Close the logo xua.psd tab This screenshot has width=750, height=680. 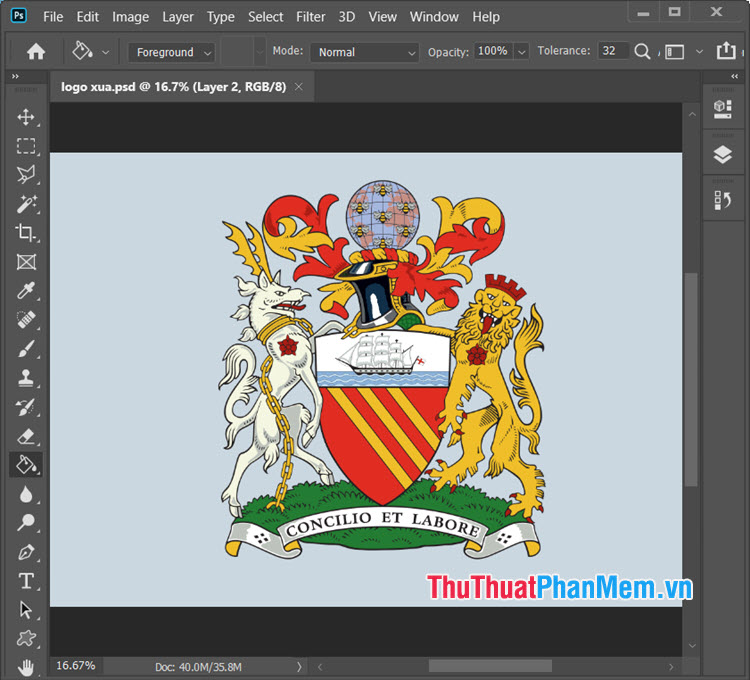point(298,87)
